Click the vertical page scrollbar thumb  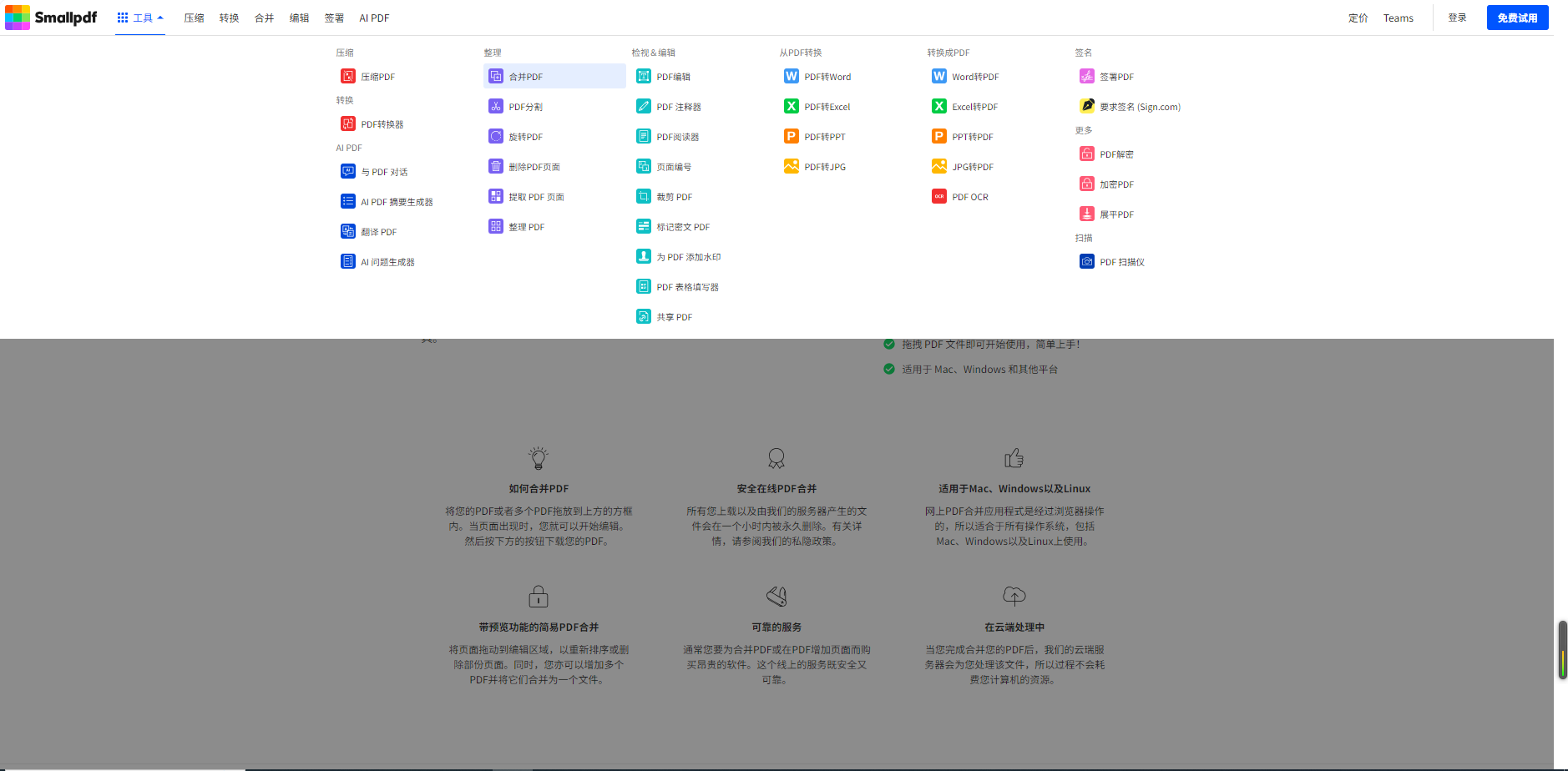(1562, 649)
